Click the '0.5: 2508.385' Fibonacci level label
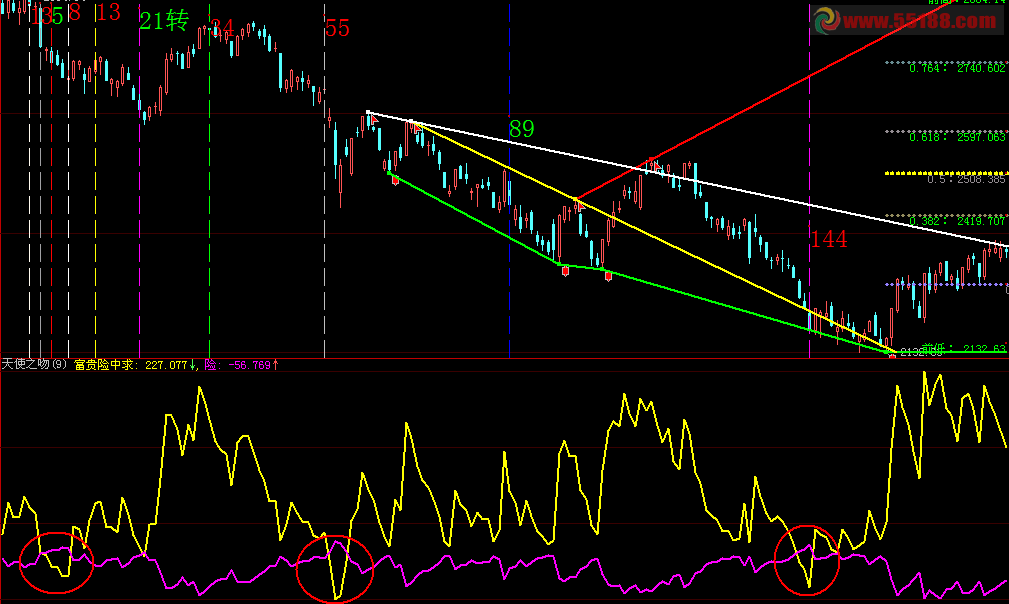This screenshot has width=1009, height=604. pyautogui.click(x=966, y=179)
